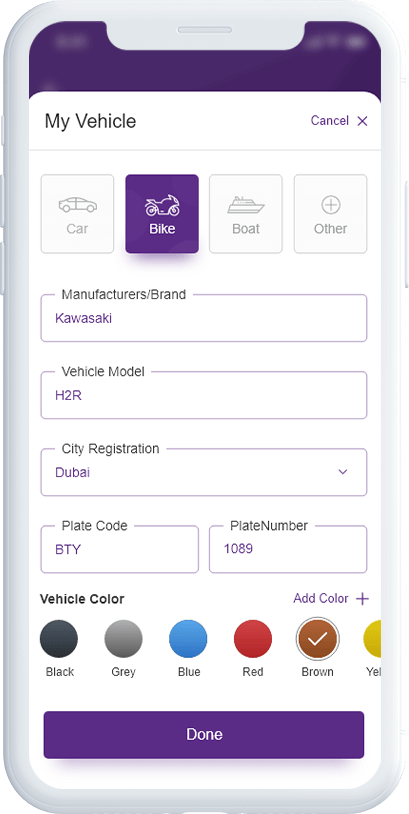Focus the Manufacturers/Brand field with Kawasaki
This screenshot has width=409, height=814.
point(203,318)
